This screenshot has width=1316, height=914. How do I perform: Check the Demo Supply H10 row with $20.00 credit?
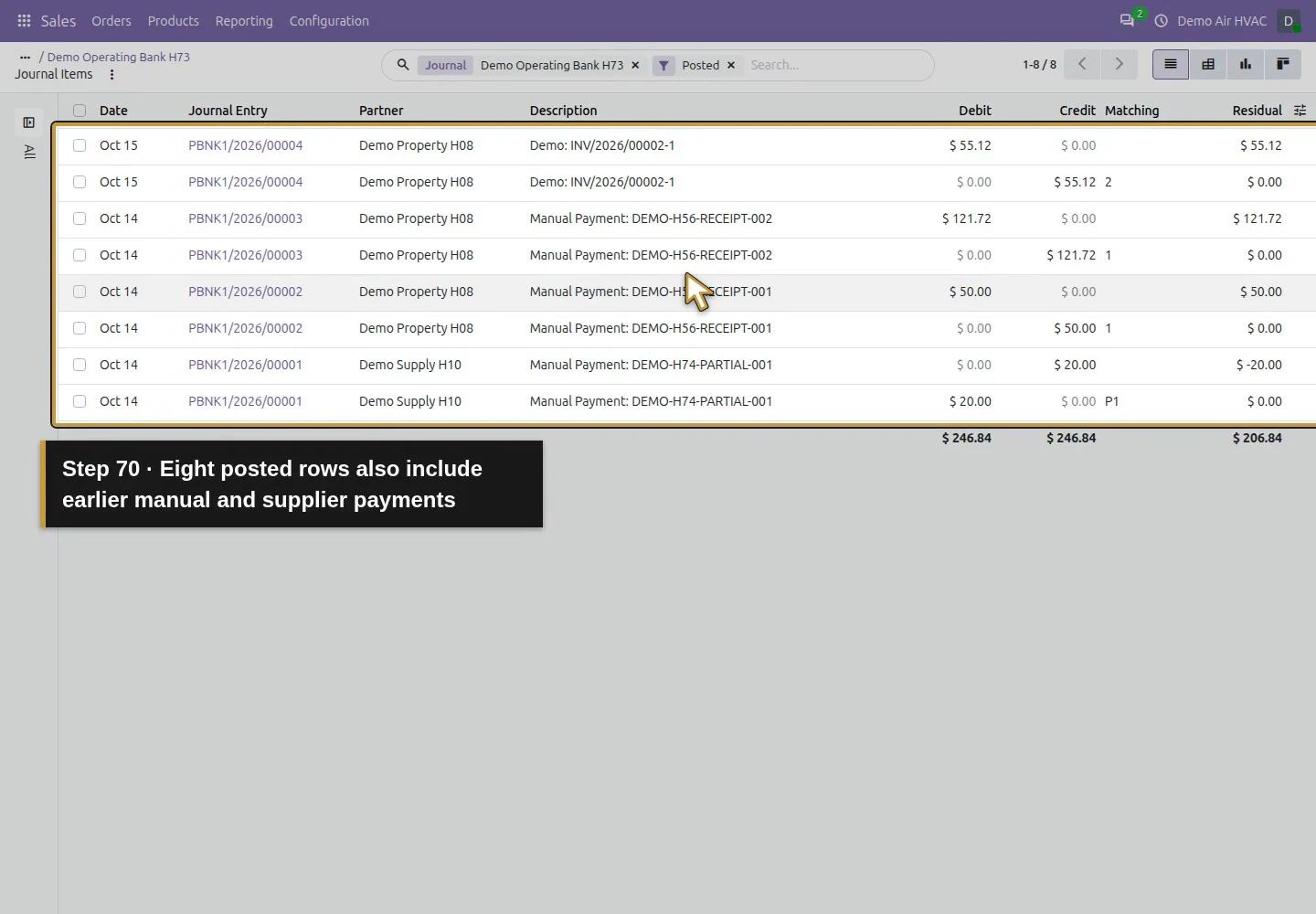click(80, 365)
